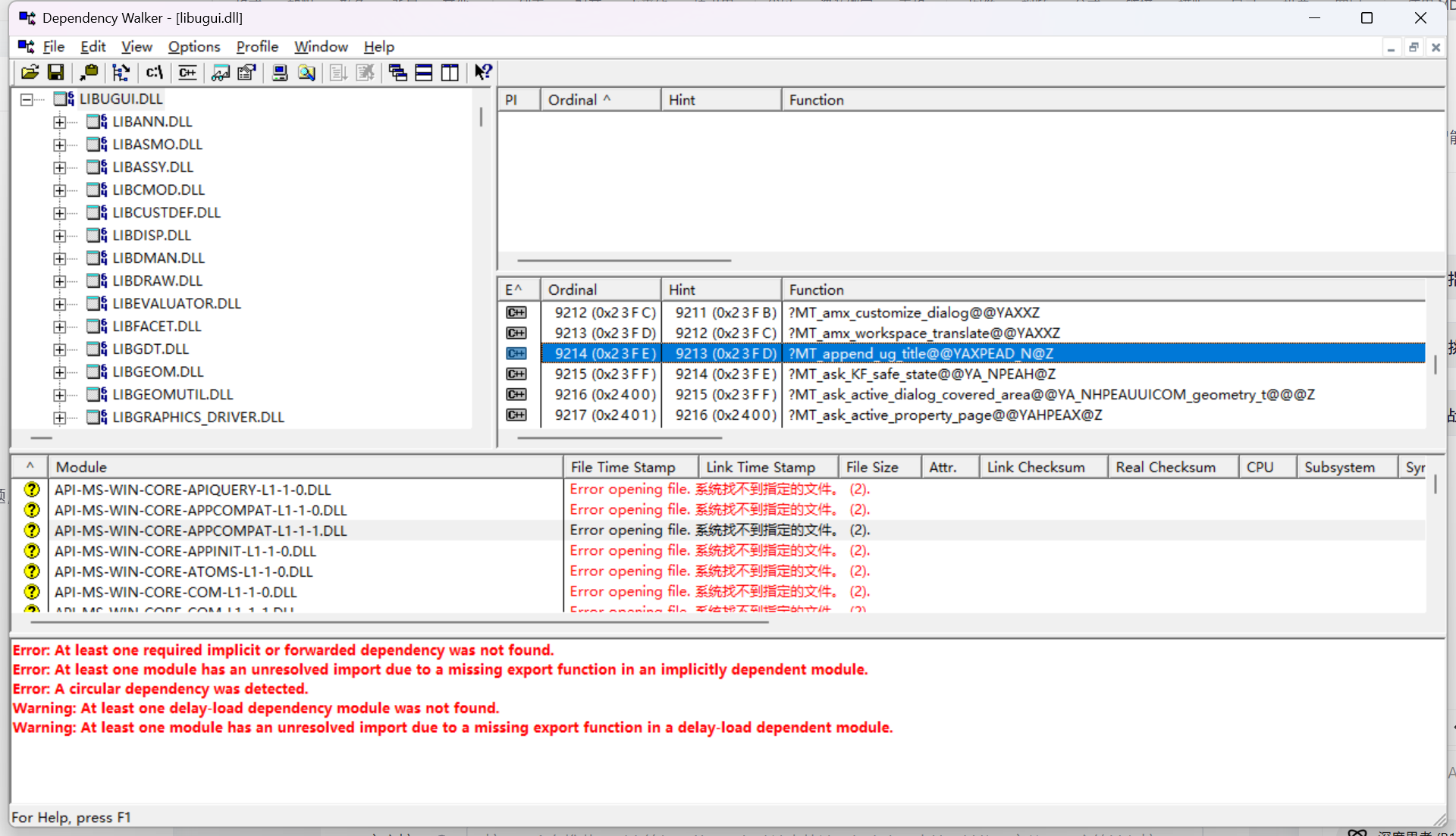Click the C++ icon of ?MT_amx_customize_dialog row
This screenshot has height=836, width=1456.
click(x=516, y=313)
